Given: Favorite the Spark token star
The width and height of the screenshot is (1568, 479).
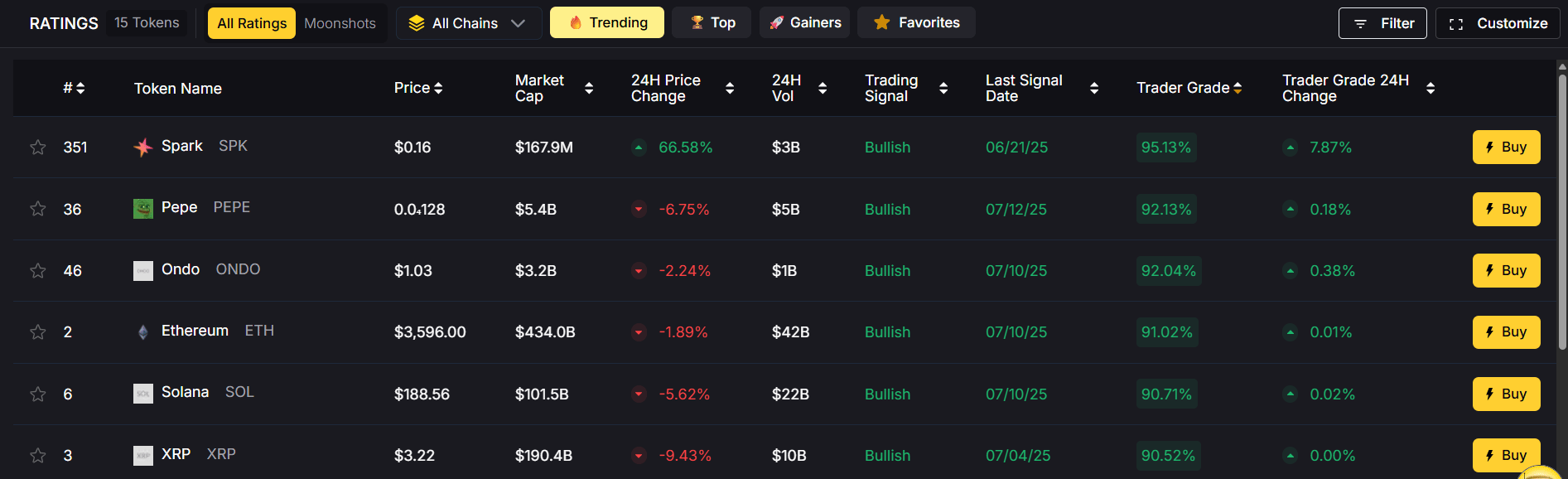Looking at the screenshot, I should tap(38, 148).
